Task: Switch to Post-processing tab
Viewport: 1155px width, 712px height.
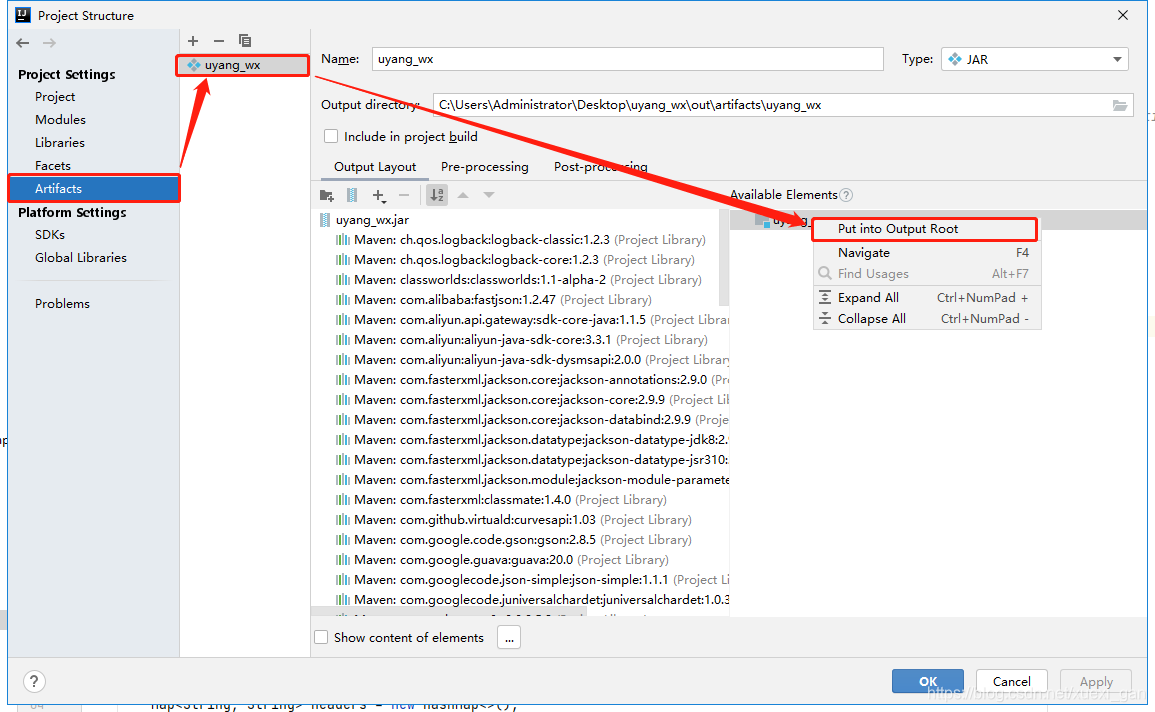Action: tap(600, 166)
